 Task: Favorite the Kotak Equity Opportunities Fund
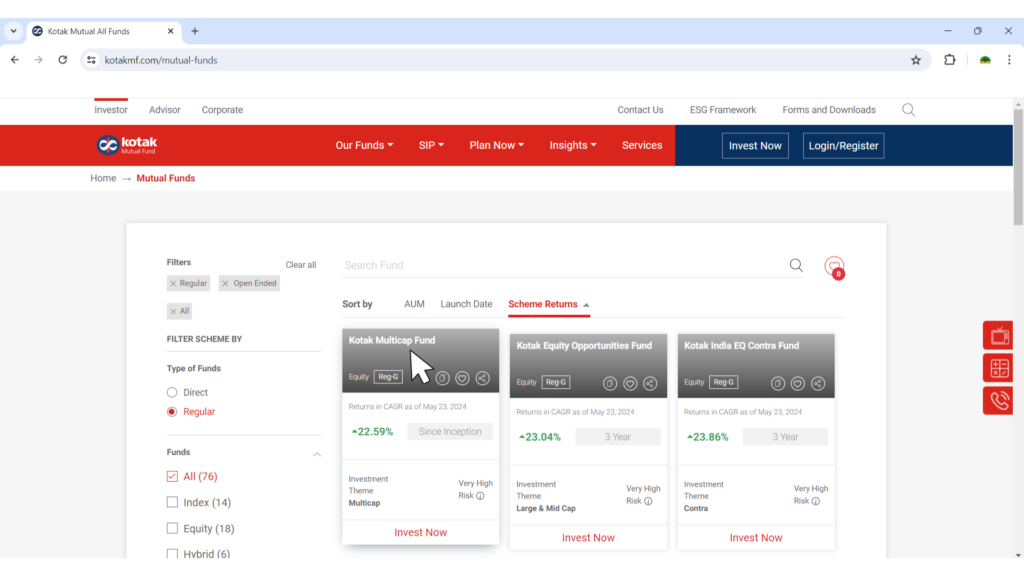click(x=630, y=383)
